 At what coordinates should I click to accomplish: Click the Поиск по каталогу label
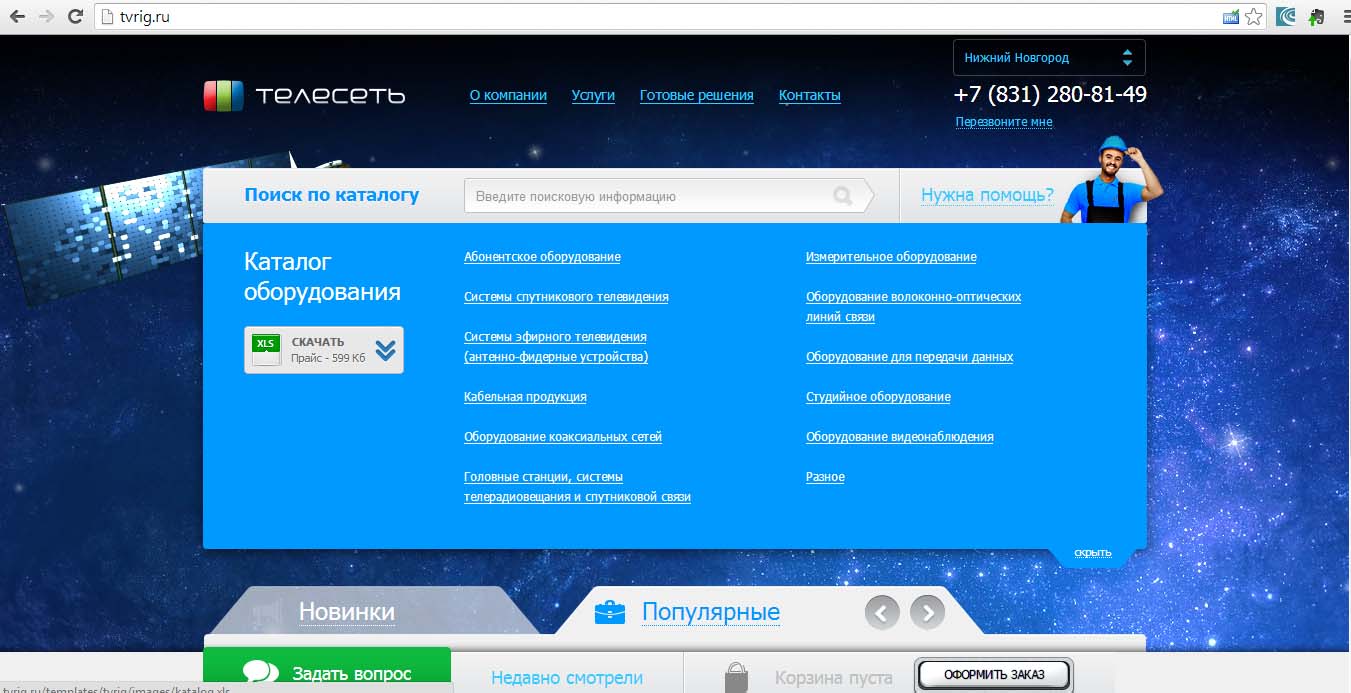[332, 195]
